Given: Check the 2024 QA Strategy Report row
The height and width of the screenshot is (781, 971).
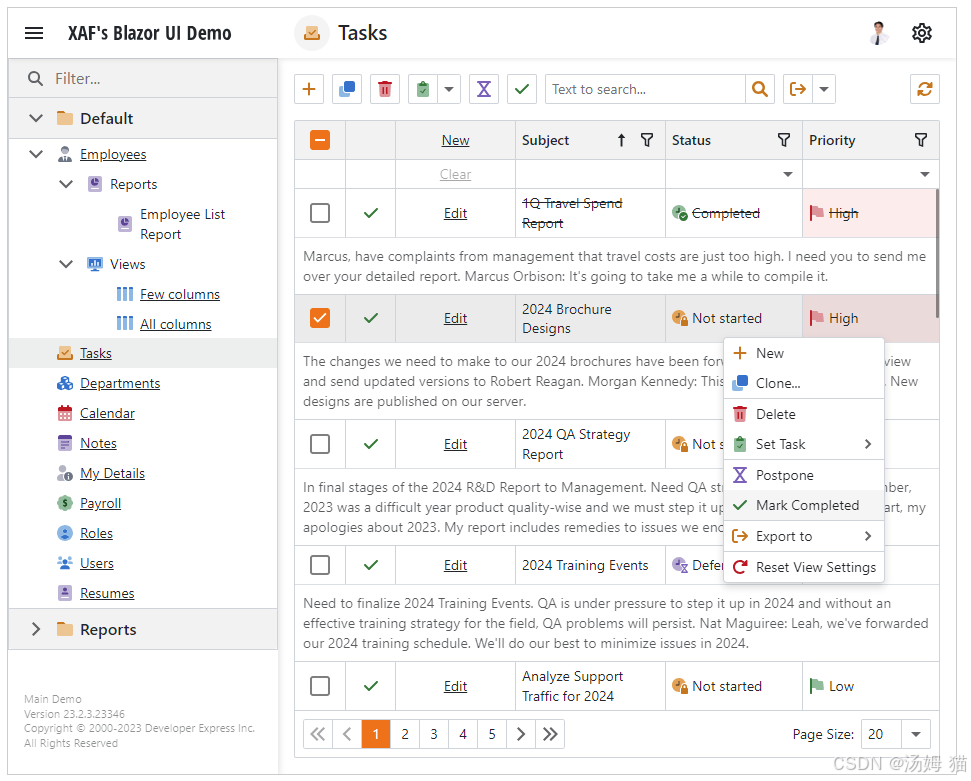Looking at the screenshot, I should tap(320, 444).
